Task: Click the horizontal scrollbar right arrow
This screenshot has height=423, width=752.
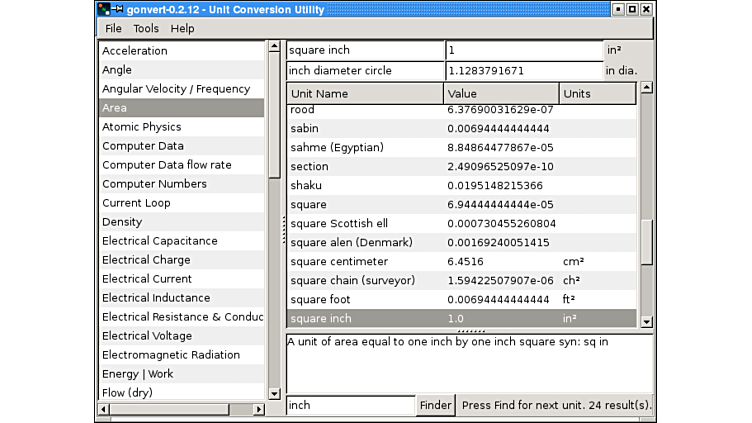Action: (x=260, y=409)
